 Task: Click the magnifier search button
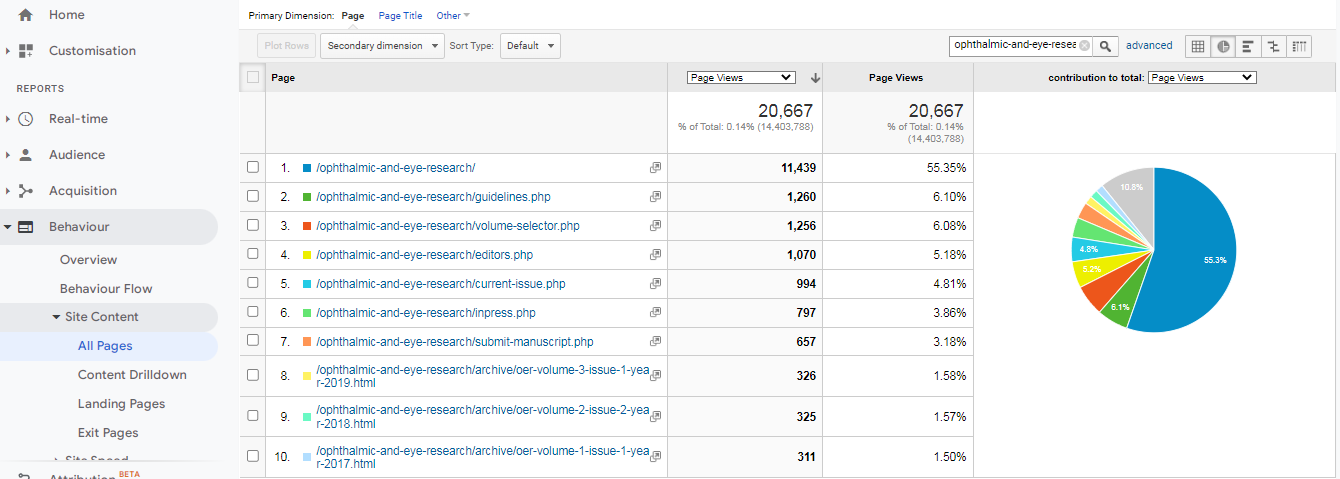1106,46
